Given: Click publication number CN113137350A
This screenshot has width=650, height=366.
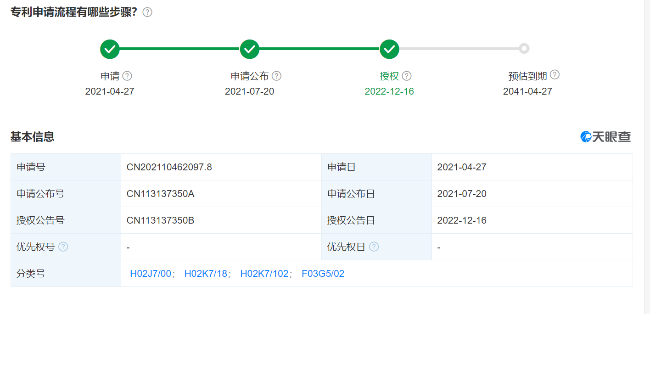Looking at the screenshot, I should pos(160,194).
